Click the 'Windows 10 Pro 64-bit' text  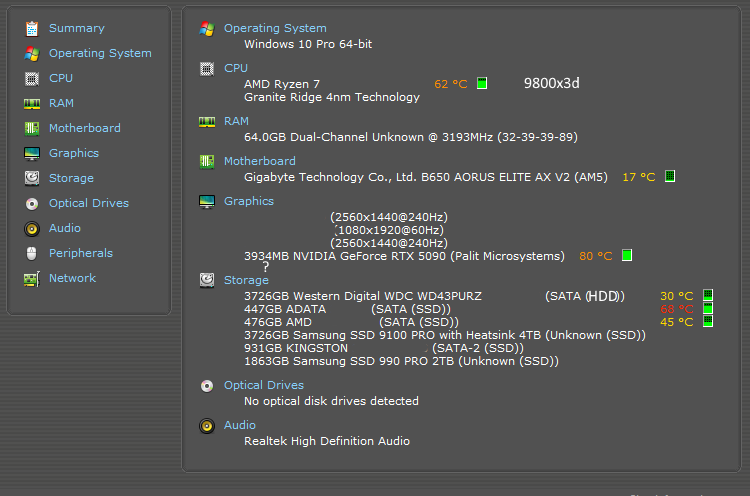(308, 44)
